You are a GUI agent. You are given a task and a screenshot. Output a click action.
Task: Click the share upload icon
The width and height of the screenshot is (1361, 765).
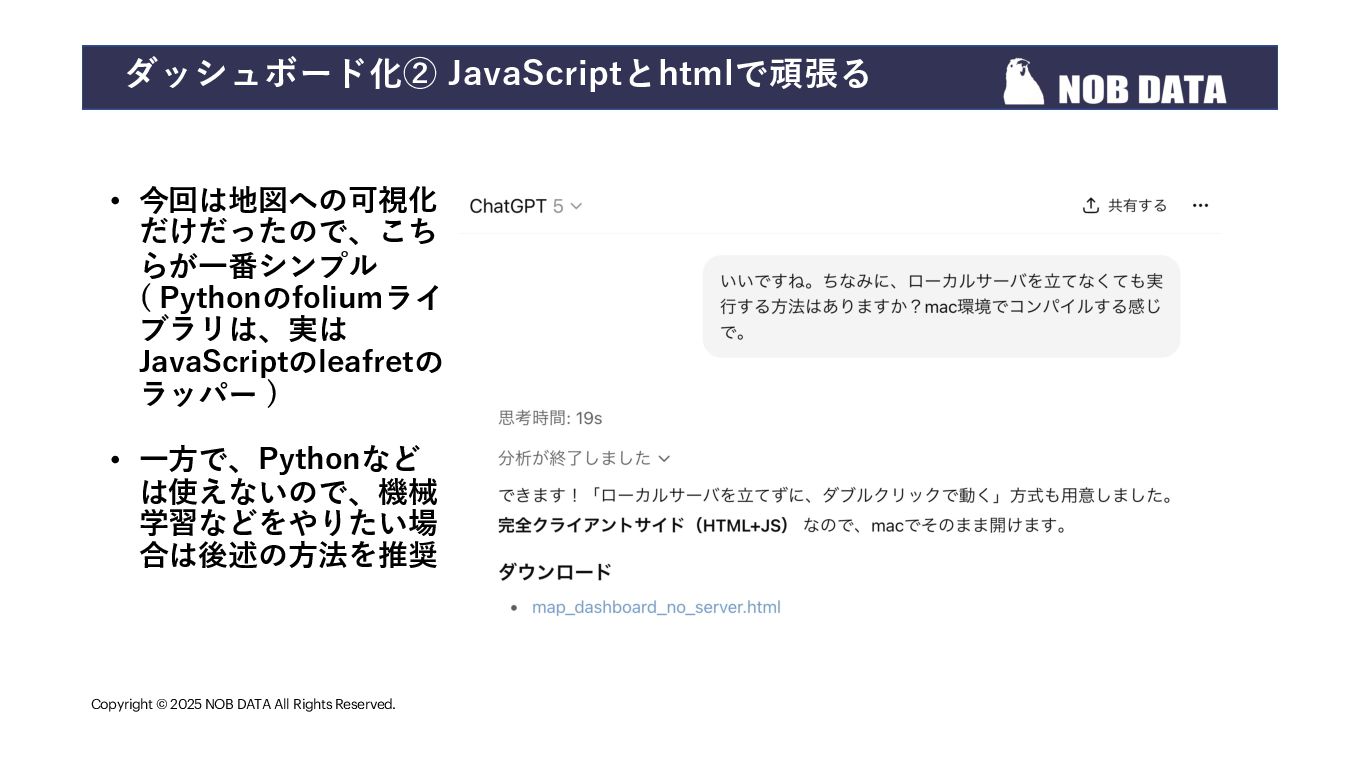coord(1091,205)
